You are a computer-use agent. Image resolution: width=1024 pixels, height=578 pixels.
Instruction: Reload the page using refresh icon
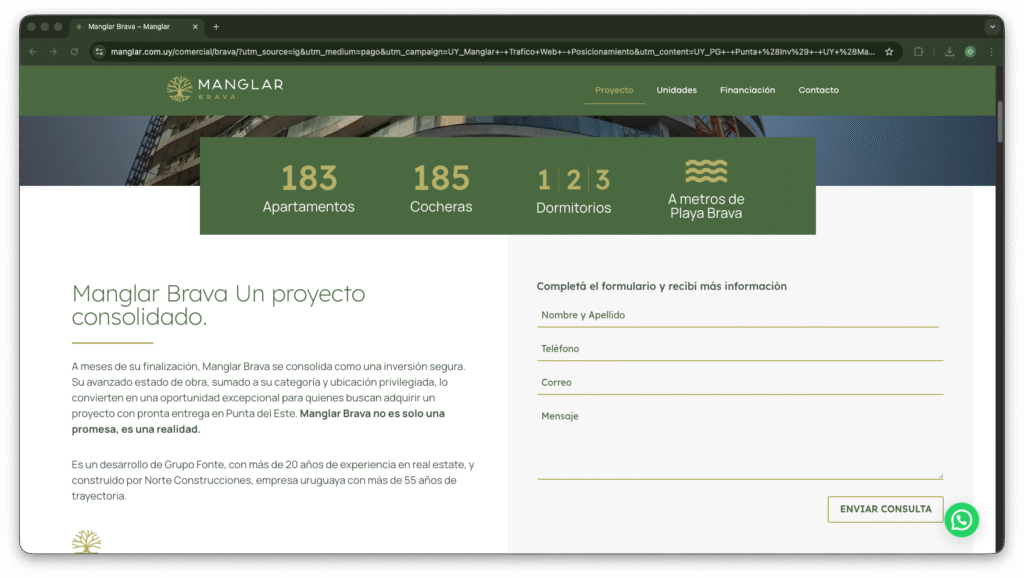click(74, 52)
